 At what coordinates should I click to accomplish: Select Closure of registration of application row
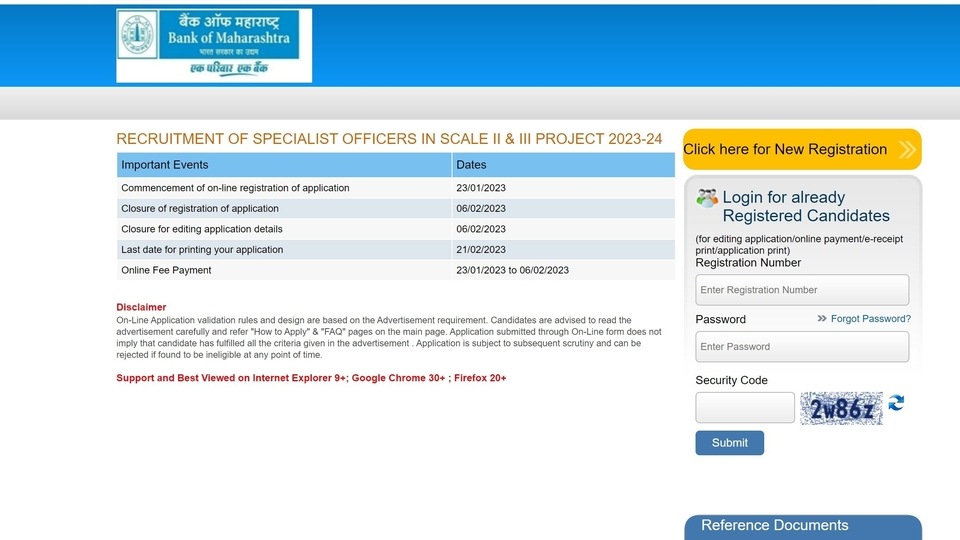point(396,208)
